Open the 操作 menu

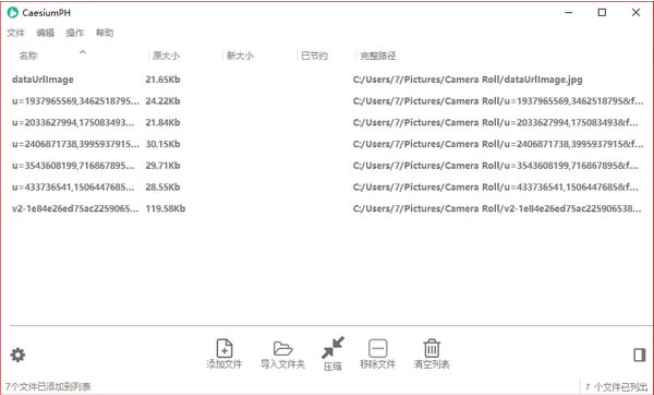[75, 33]
